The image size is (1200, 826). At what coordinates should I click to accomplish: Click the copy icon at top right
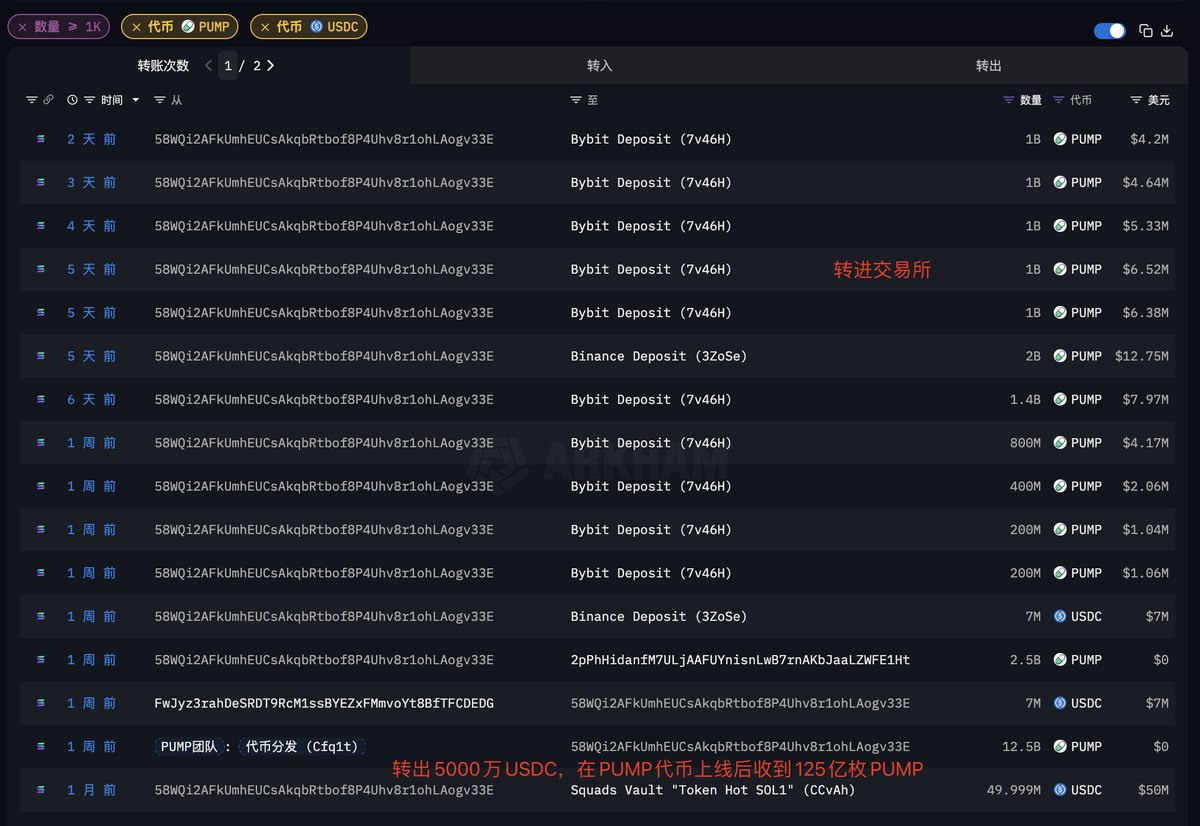(1146, 31)
